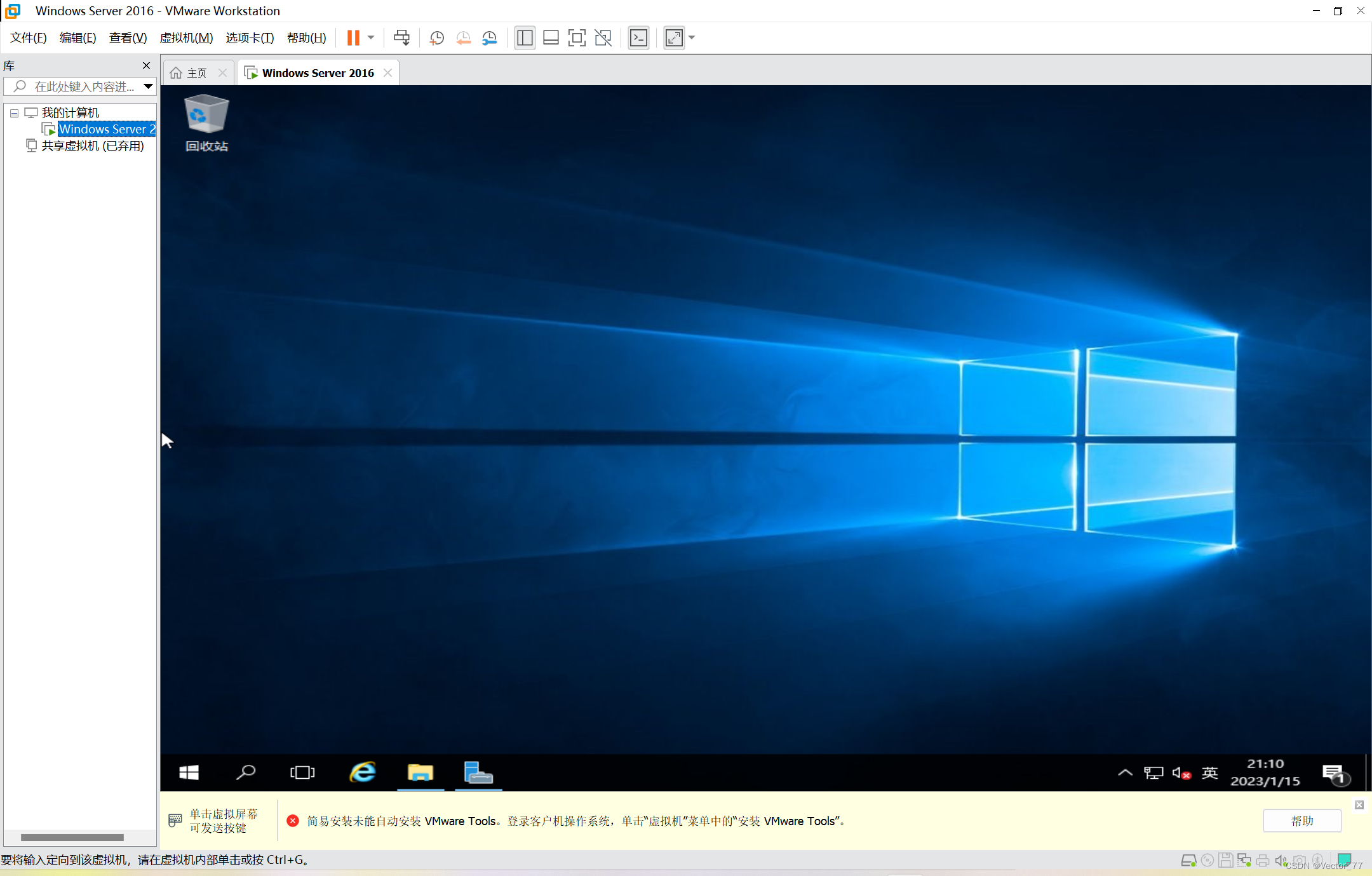The height and width of the screenshot is (876, 1372).
Task: Open the 虚拟机(M) menu
Action: click(x=186, y=38)
